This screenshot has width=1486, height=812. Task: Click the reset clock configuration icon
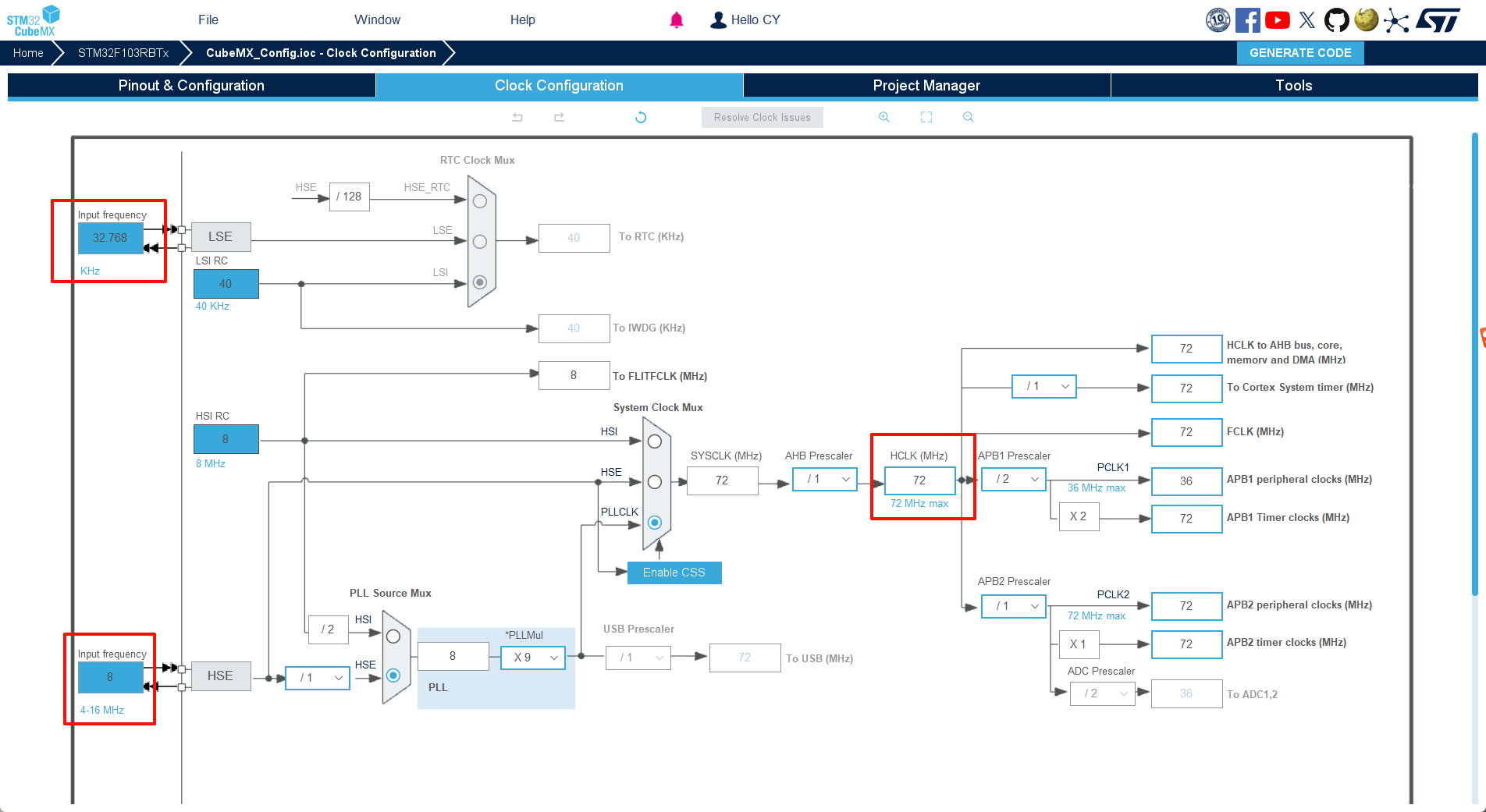[641, 117]
